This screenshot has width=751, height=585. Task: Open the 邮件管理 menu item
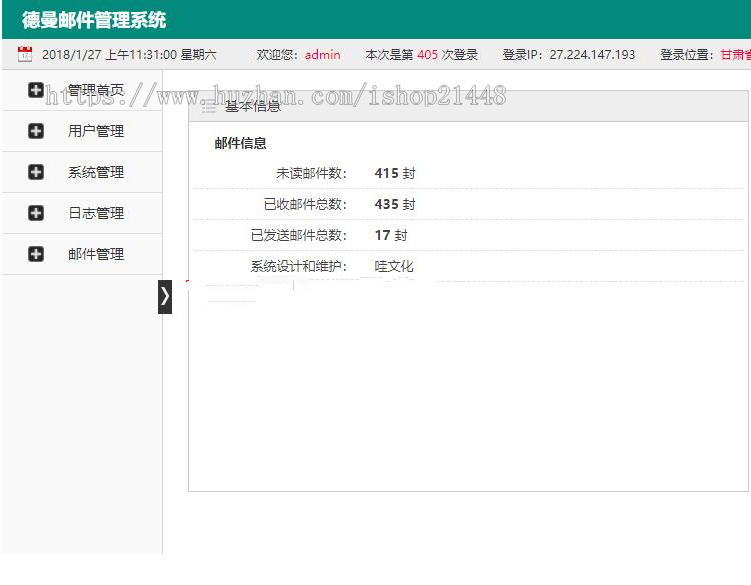click(96, 254)
